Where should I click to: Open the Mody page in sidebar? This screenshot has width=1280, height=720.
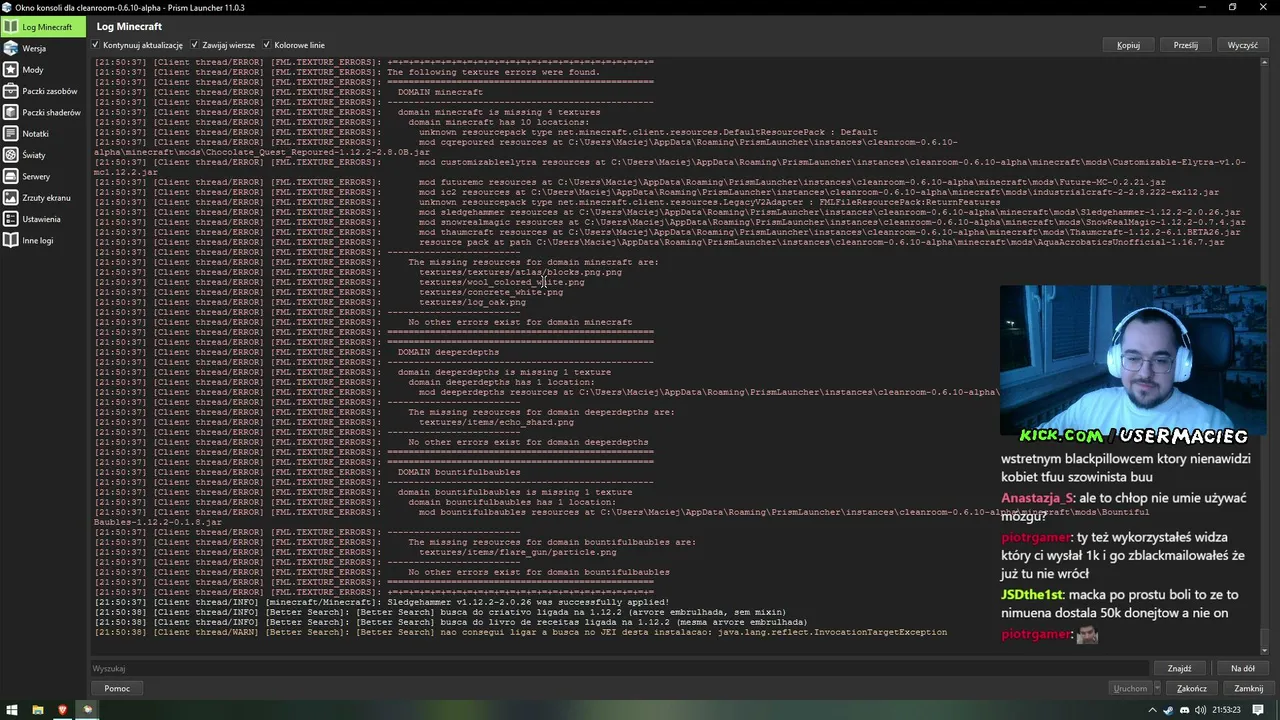pos(43,70)
